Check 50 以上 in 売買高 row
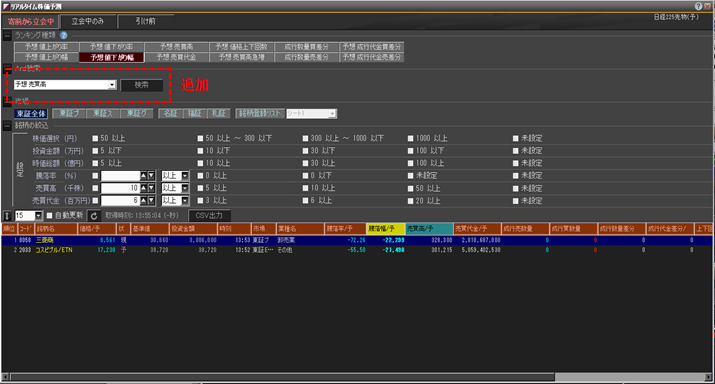The image size is (715, 384). click(410, 188)
